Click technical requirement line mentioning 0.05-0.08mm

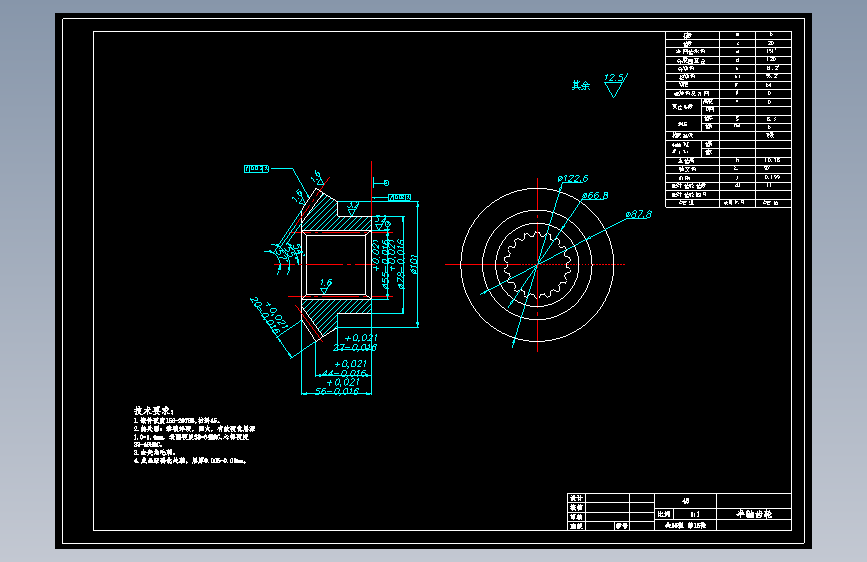pyautogui.click(x=190, y=460)
